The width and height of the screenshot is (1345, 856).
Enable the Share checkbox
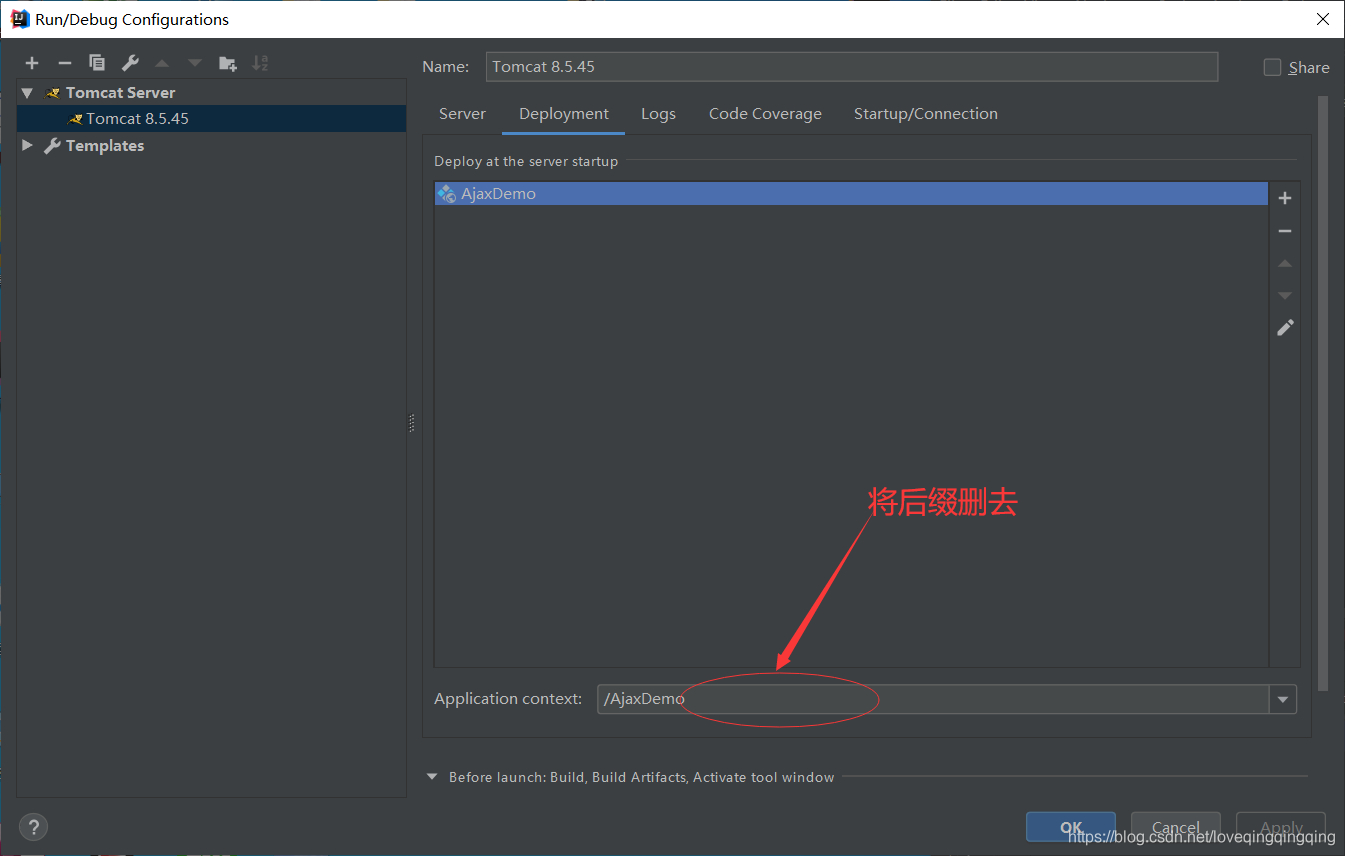pyautogui.click(x=1272, y=67)
